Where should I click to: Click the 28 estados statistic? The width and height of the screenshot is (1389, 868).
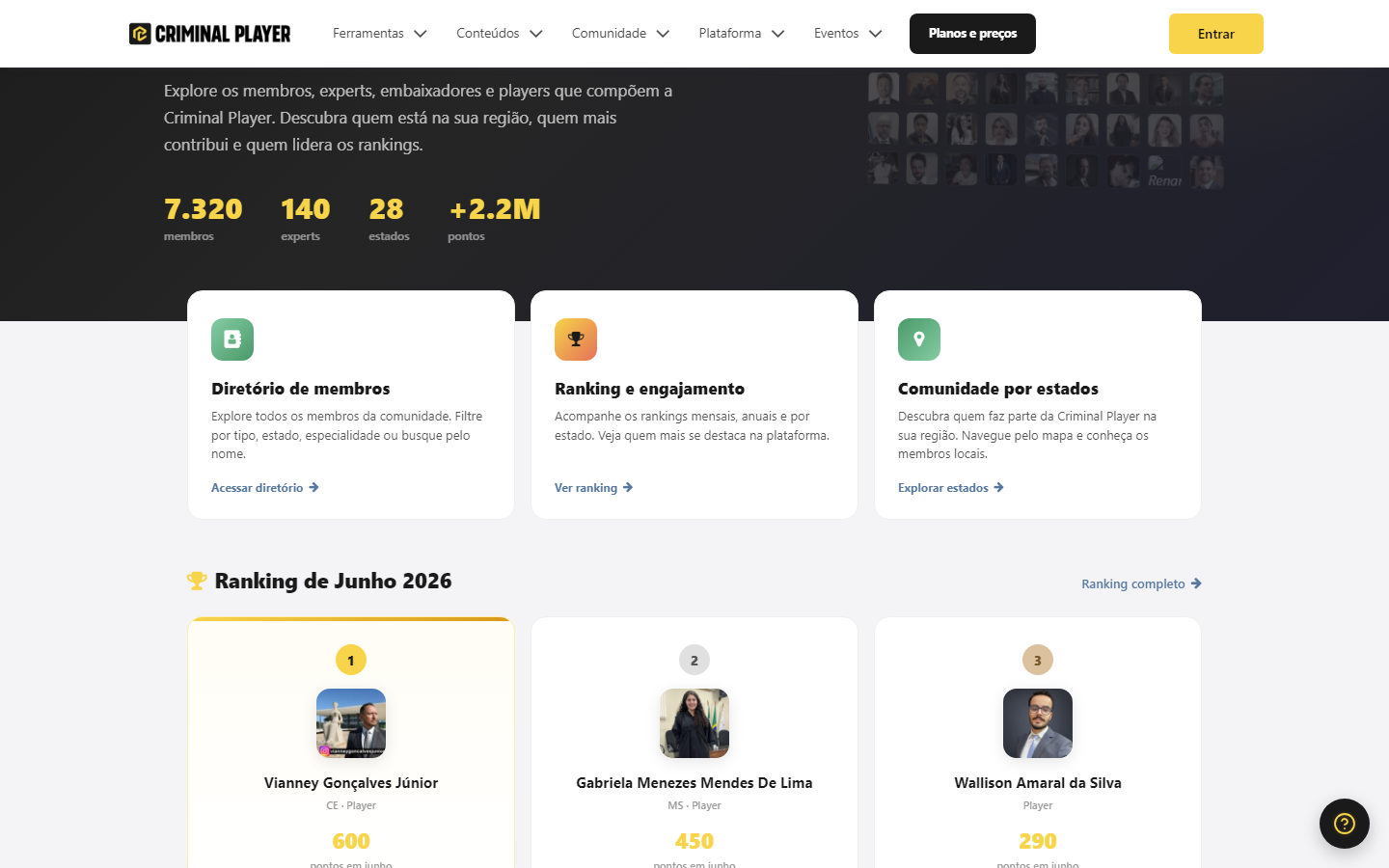[389, 219]
